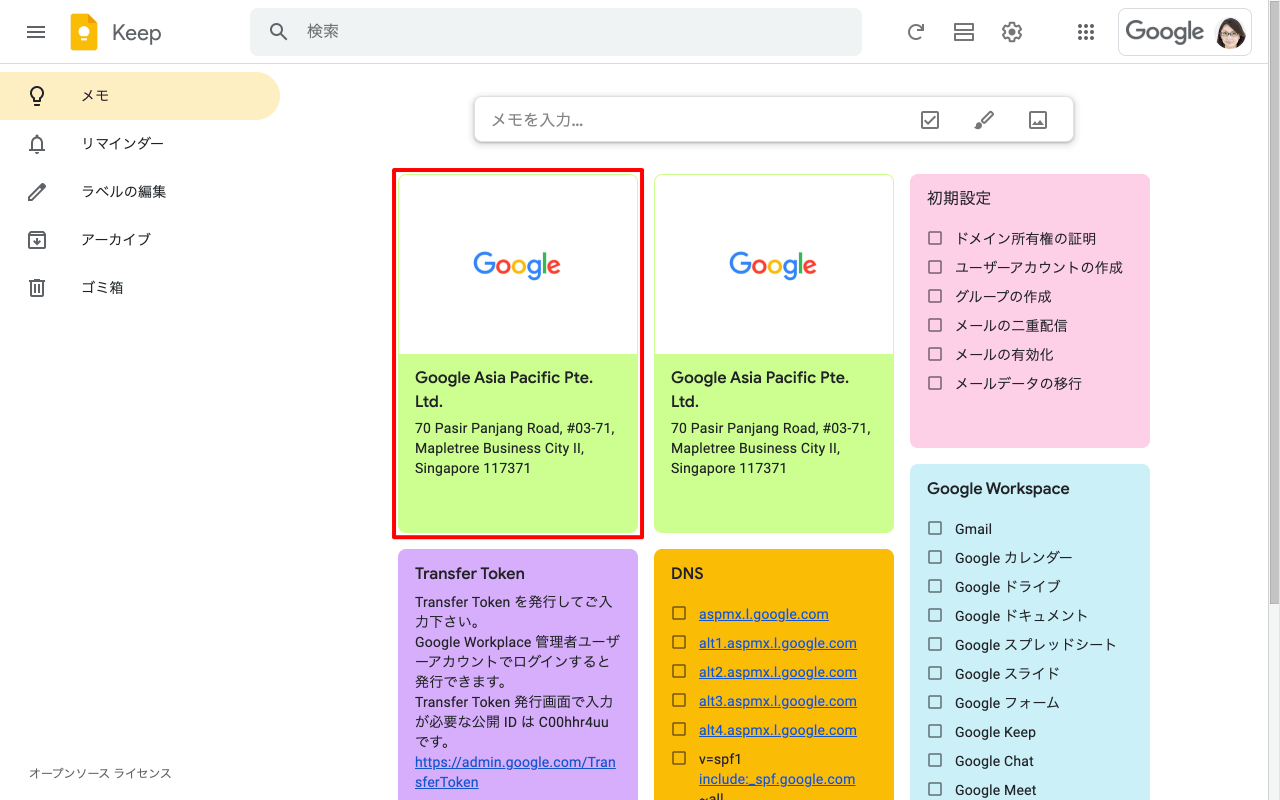The height and width of the screenshot is (800, 1280).
Task: Click the archive box icon beside アーカイブ
Action: 37,240
